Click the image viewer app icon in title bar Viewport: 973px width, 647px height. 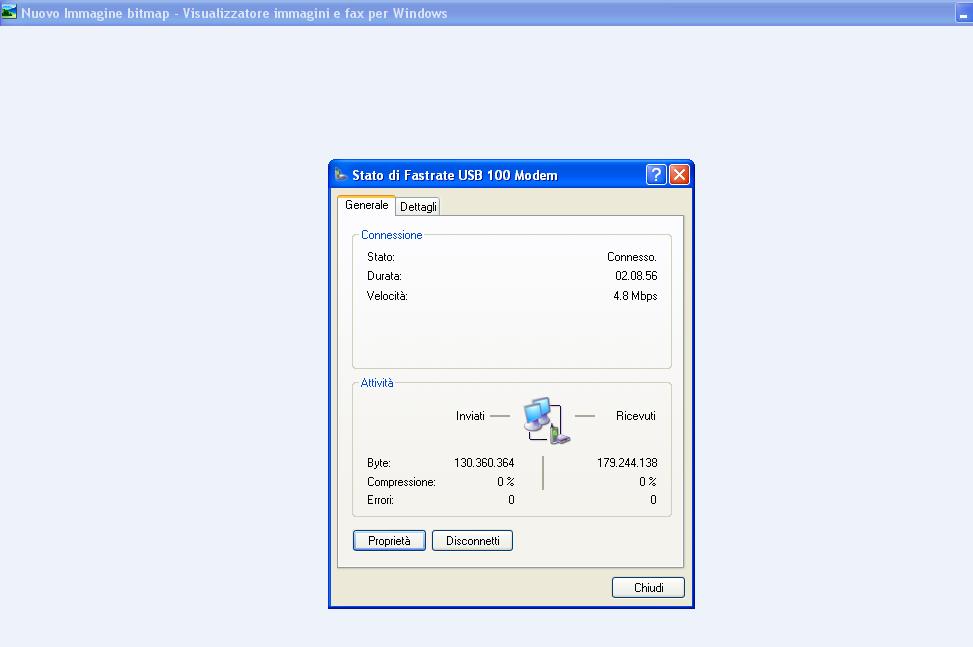coord(9,13)
